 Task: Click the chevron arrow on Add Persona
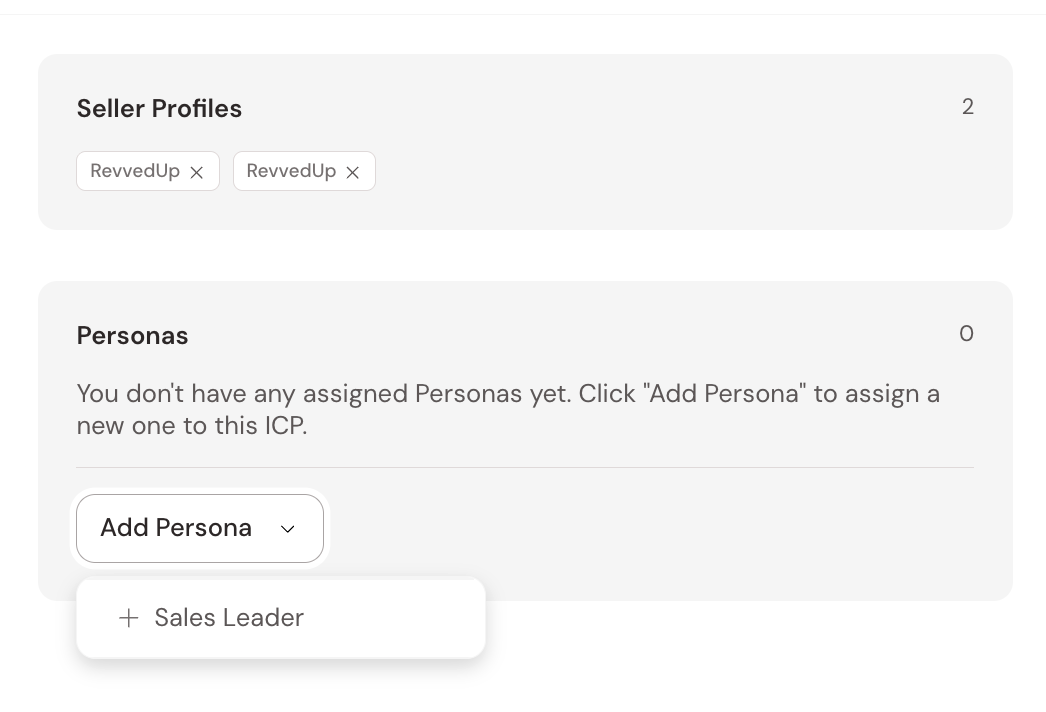(x=288, y=529)
